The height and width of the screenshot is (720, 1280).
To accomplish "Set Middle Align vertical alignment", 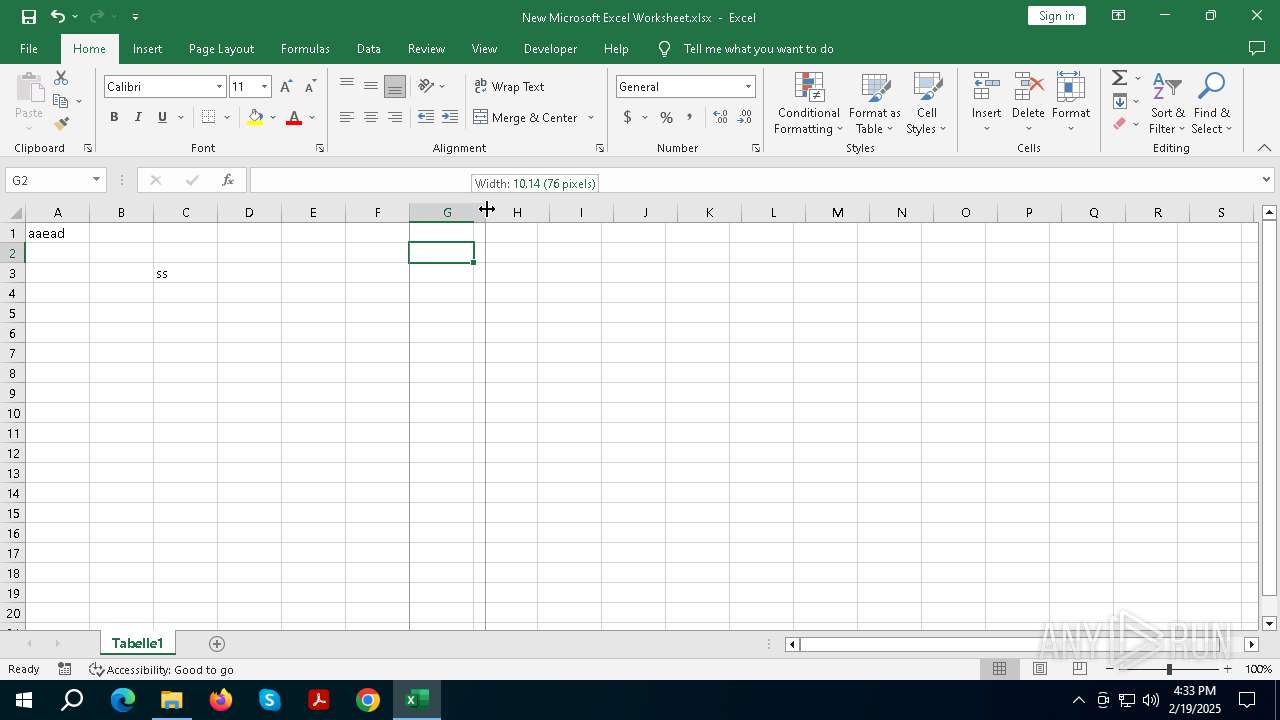I will coord(371,86).
